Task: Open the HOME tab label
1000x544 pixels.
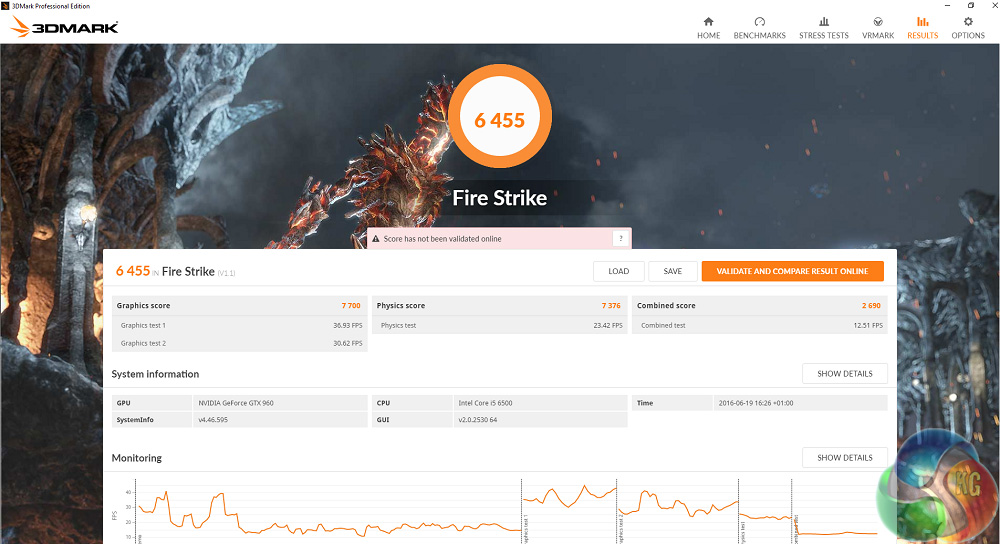Action: (709, 36)
